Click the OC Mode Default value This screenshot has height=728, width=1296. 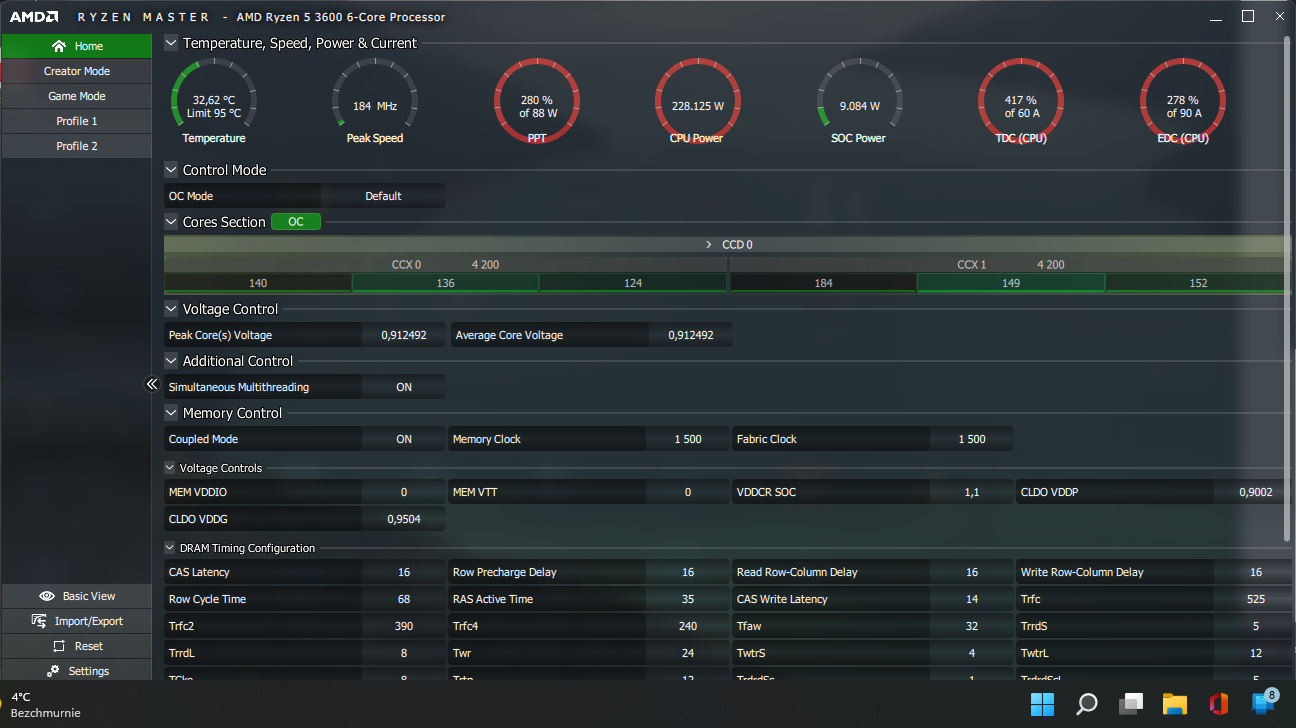point(383,196)
